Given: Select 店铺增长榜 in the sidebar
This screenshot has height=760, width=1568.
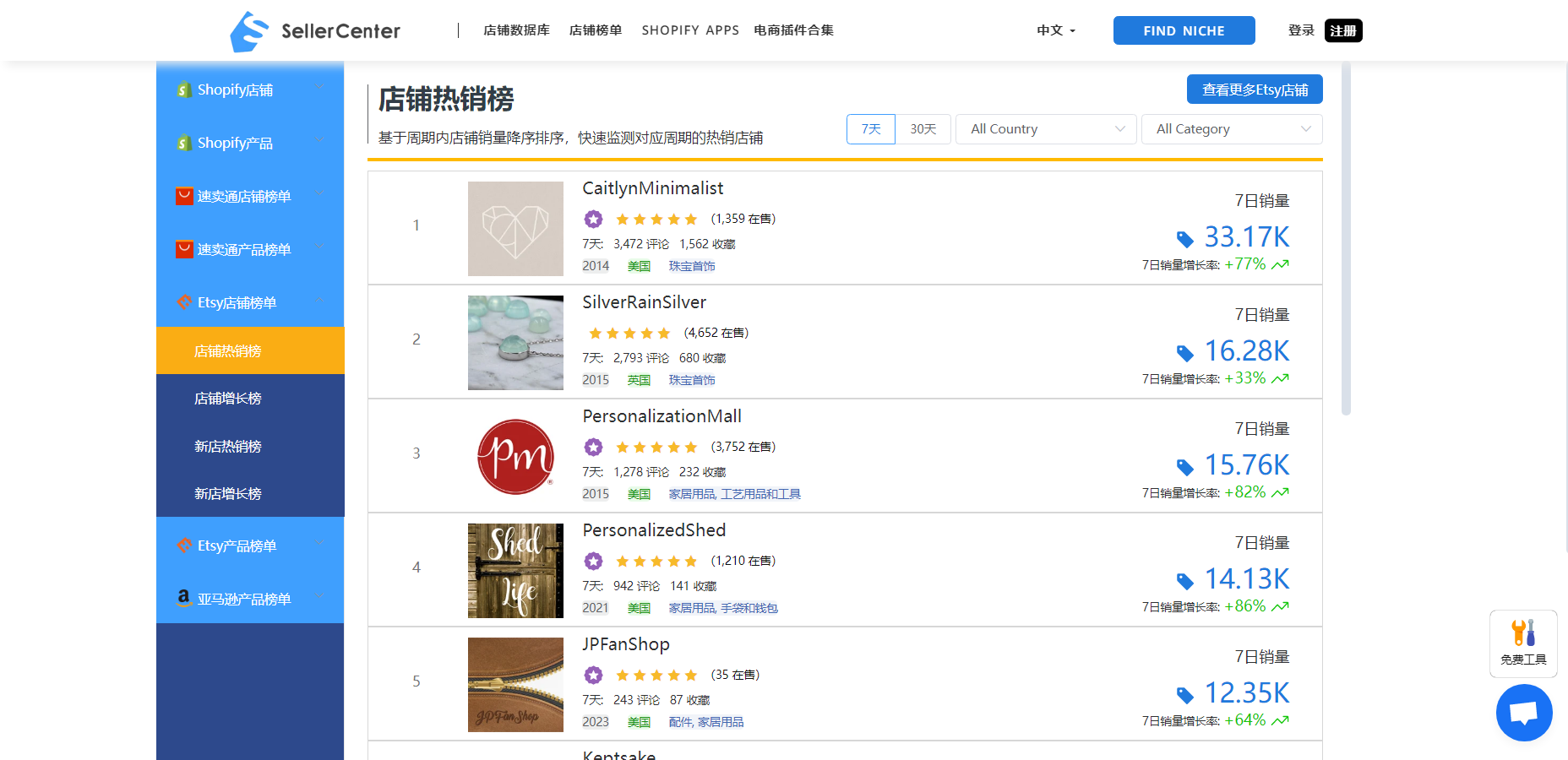Looking at the screenshot, I should (x=228, y=399).
